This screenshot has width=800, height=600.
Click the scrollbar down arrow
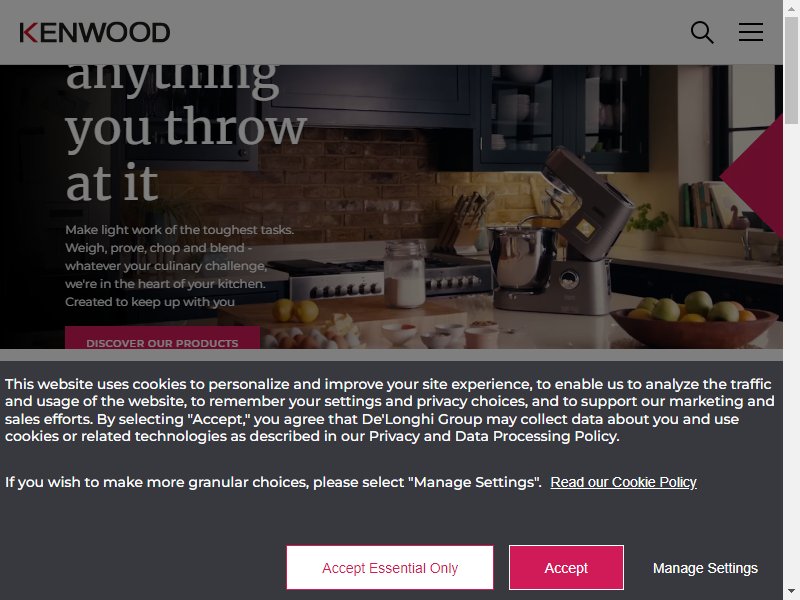[x=791, y=592]
